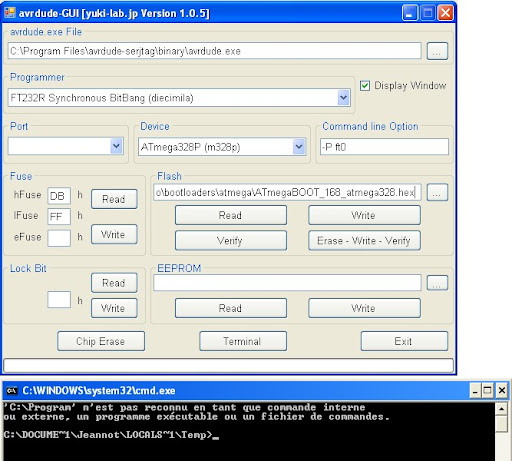Expand the Programmer dropdown list

click(343, 98)
